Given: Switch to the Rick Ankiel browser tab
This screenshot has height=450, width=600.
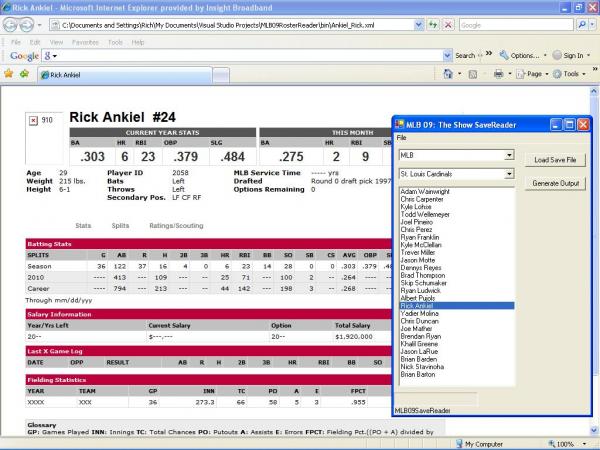Looking at the screenshot, I should [x=70, y=74].
